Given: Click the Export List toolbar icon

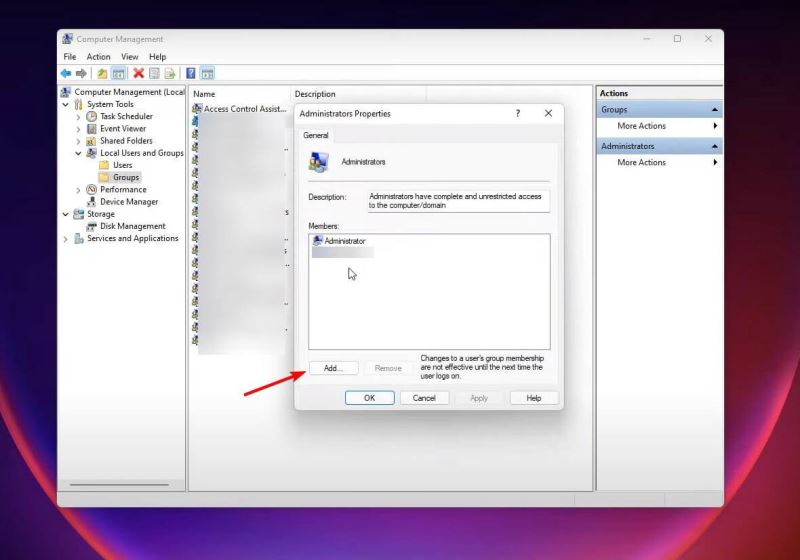Looking at the screenshot, I should pyautogui.click(x=170, y=73).
